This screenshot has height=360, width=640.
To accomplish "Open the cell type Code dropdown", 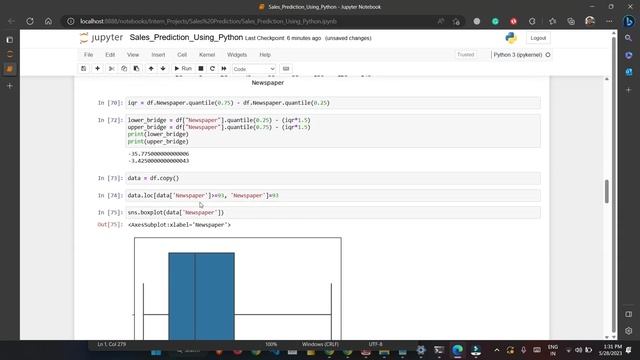I will [x=254, y=69].
